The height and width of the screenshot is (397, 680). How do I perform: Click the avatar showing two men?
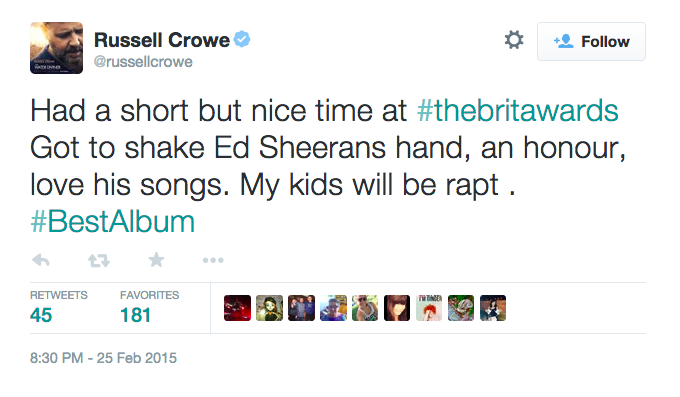[x=301, y=308]
